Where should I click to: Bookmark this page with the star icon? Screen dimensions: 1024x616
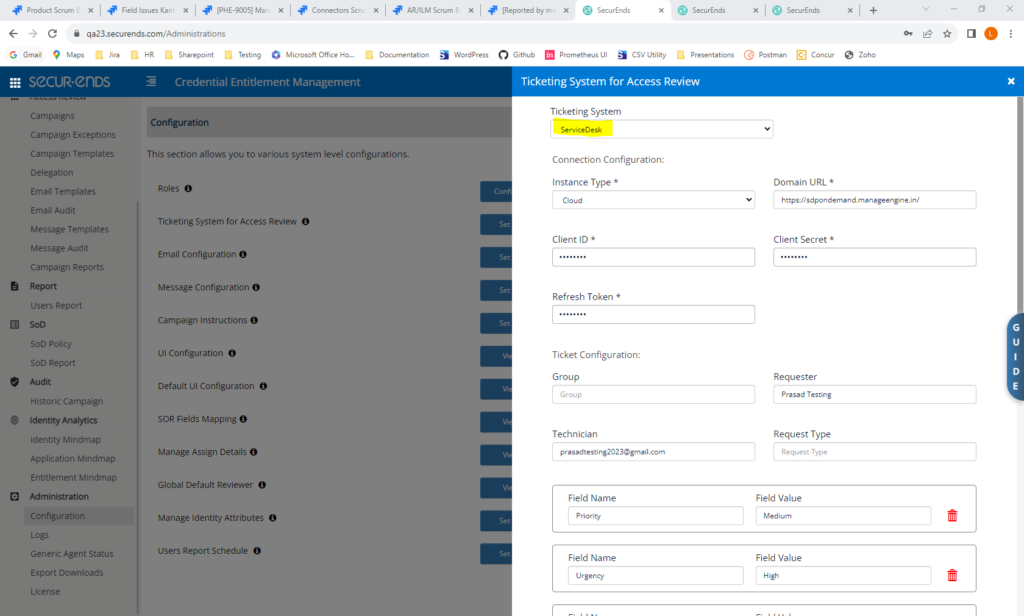[x=947, y=33]
